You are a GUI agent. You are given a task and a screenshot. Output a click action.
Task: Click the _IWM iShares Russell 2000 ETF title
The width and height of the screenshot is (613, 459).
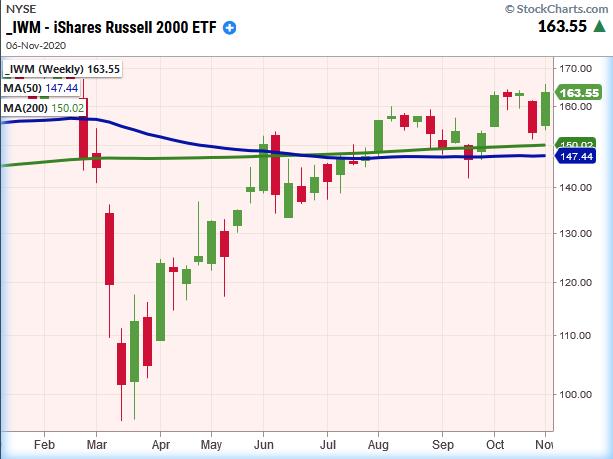pyautogui.click(x=112, y=27)
